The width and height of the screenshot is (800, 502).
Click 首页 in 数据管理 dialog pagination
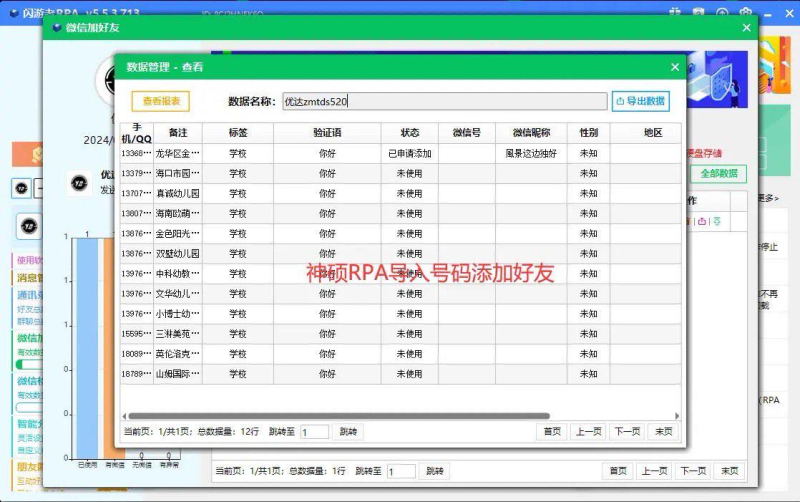coord(552,432)
